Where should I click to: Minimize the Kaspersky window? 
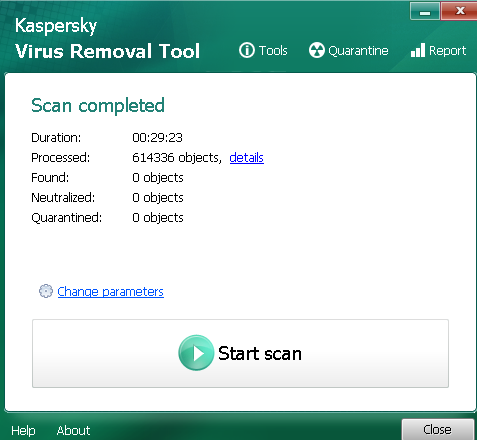425,11
